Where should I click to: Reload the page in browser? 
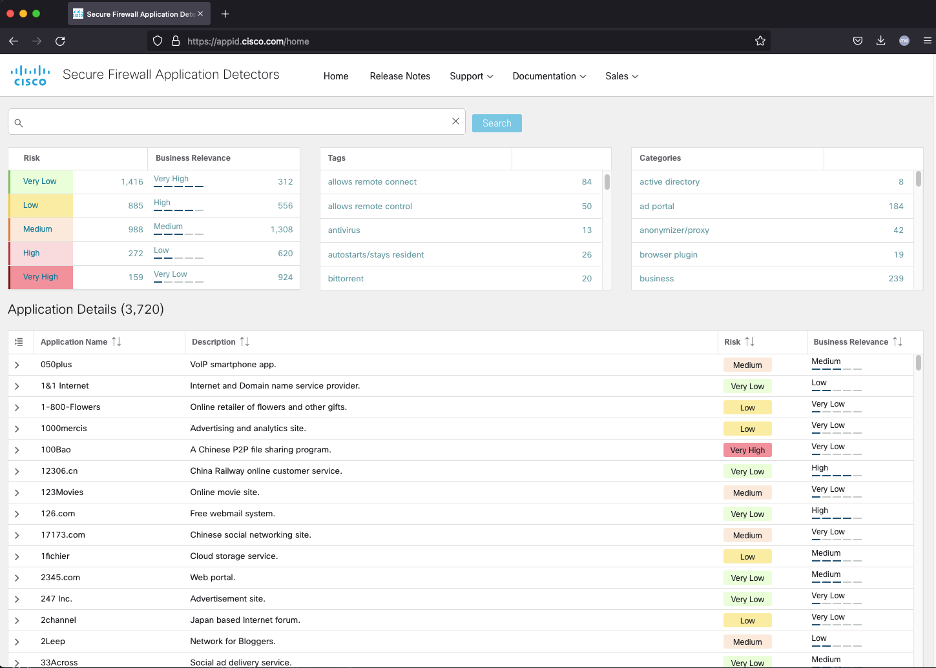tap(60, 41)
